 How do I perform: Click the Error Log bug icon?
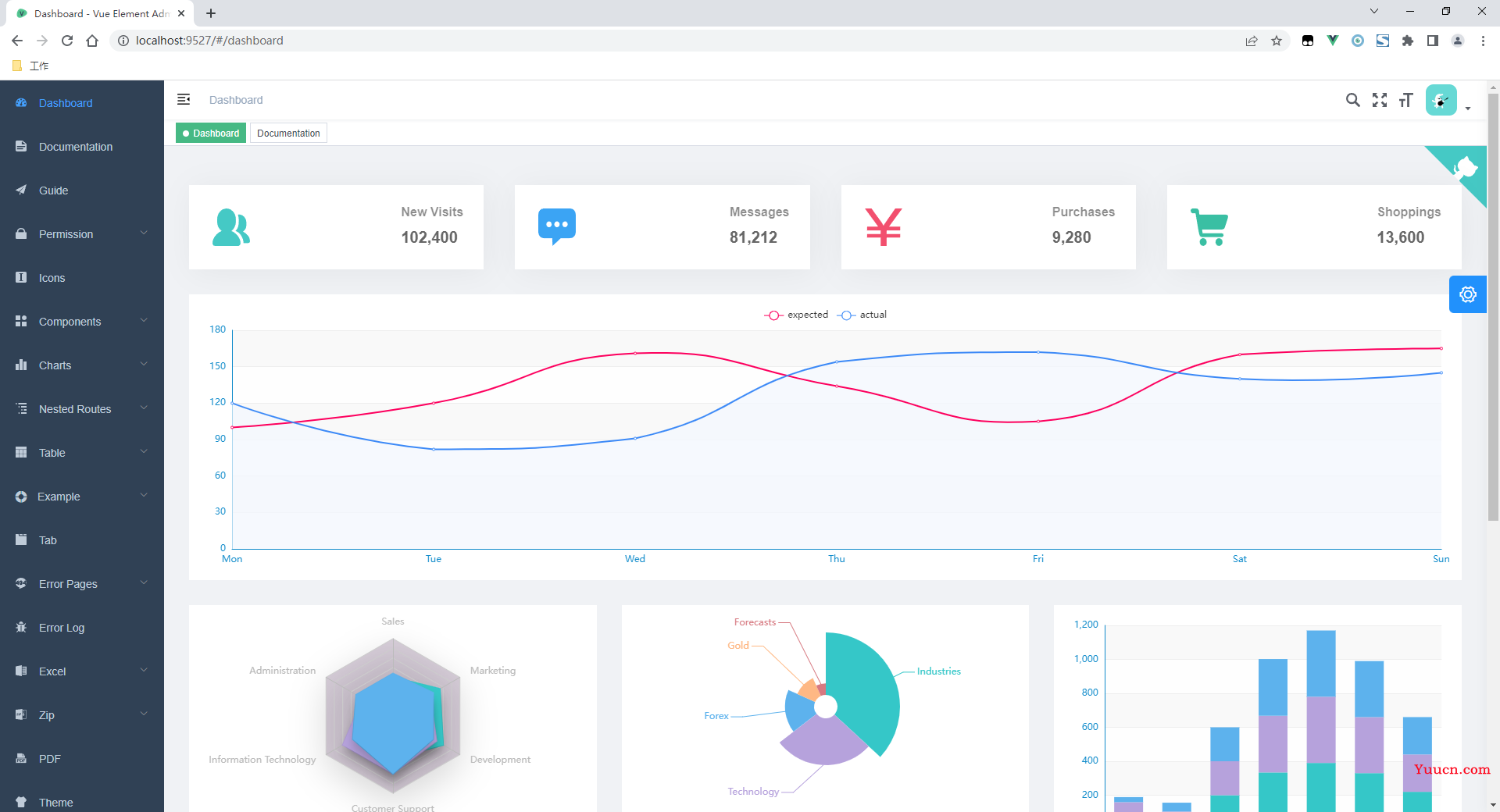pyautogui.click(x=21, y=628)
